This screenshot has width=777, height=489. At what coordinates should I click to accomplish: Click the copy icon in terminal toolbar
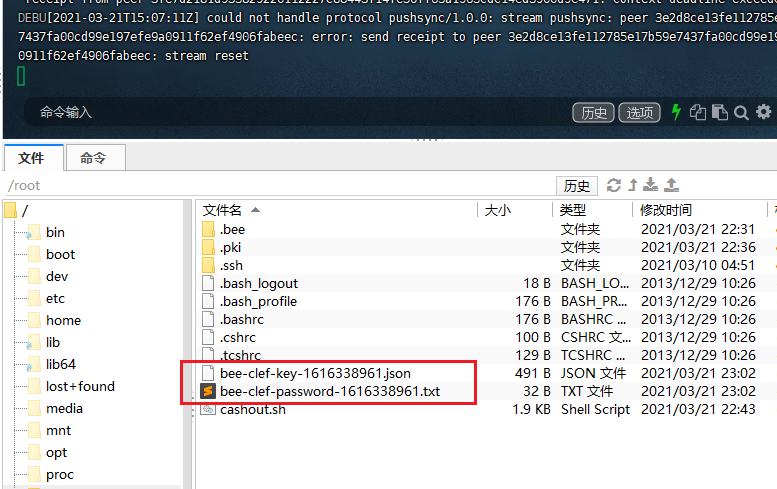tap(698, 112)
